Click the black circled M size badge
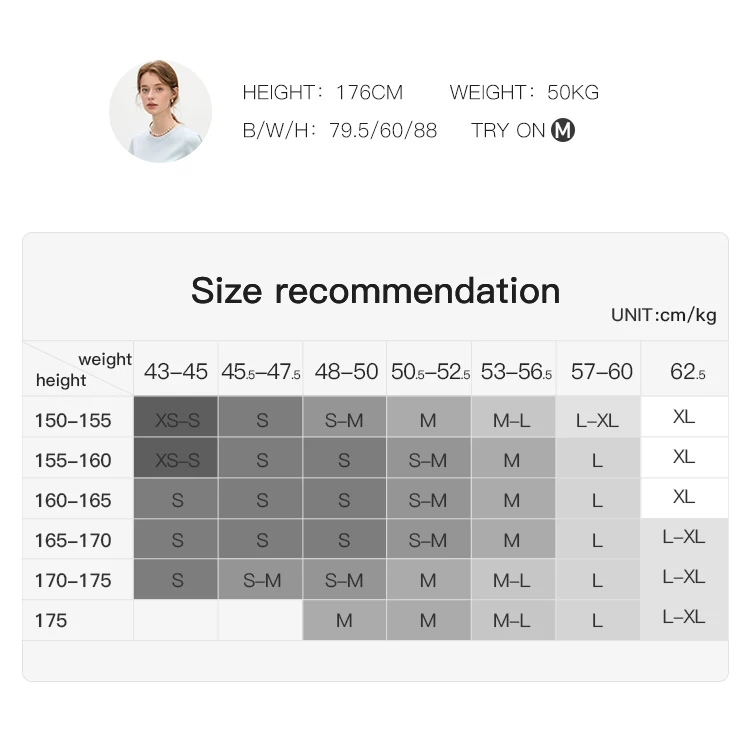 [563, 130]
